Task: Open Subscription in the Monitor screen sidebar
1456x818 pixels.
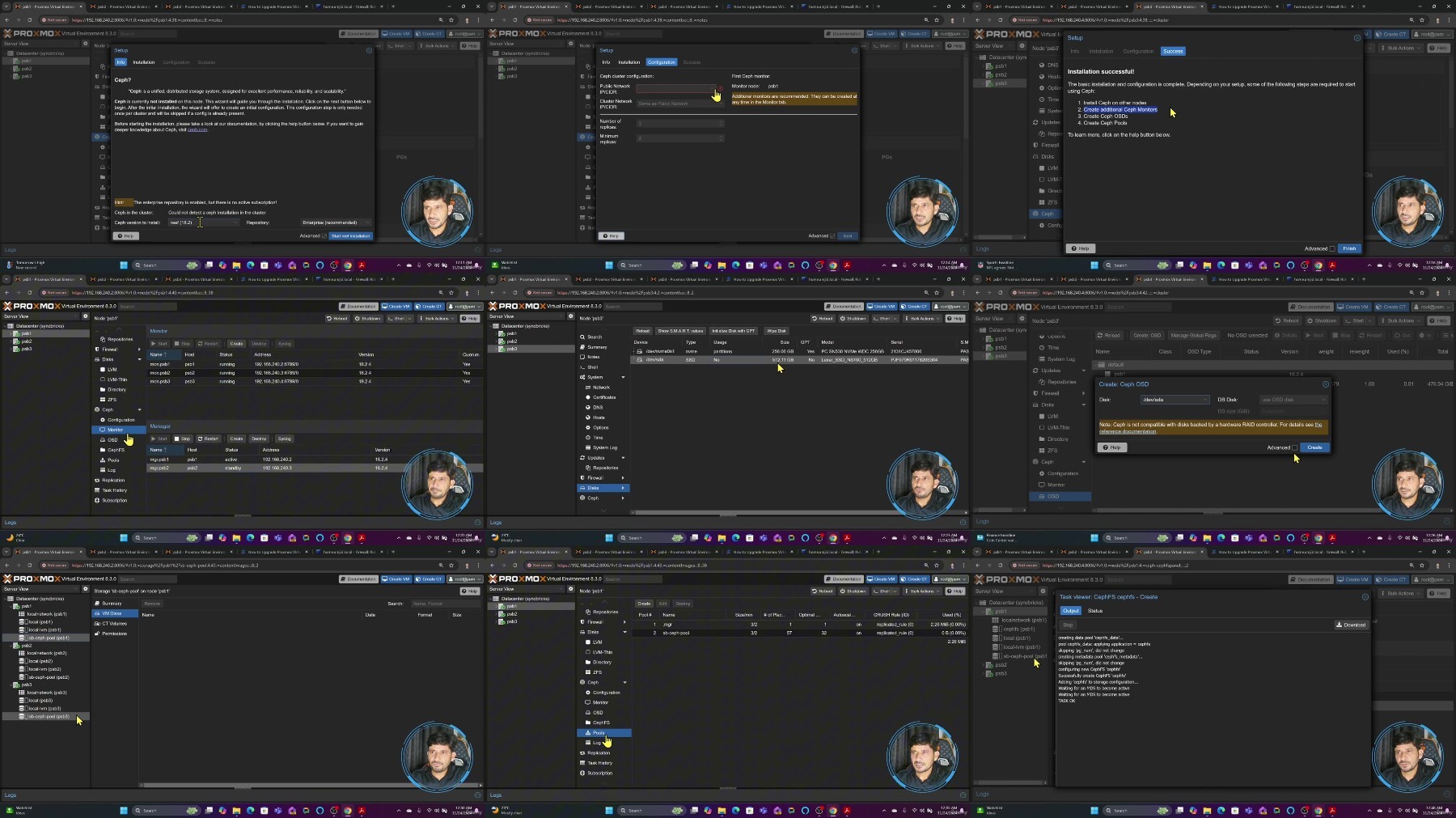Action: point(114,500)
